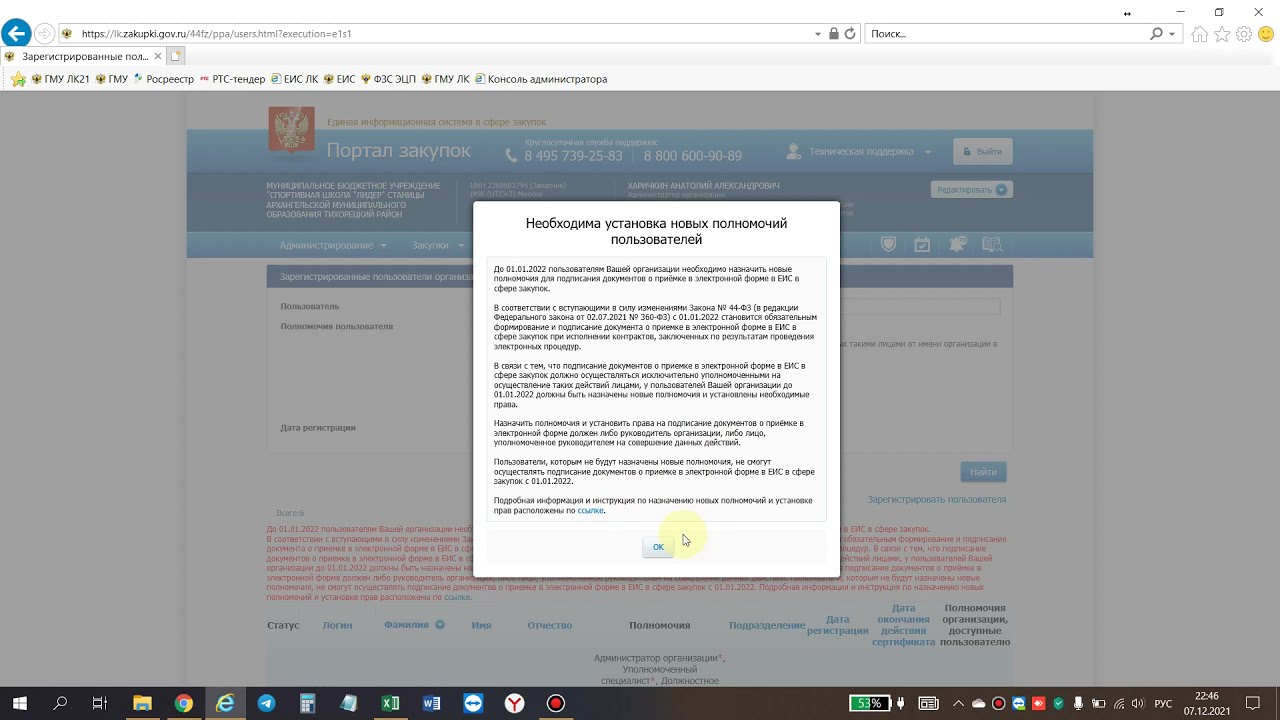The width and height of the screenshot is (1280, 720).
Task: Open the 'ГМУ ЛК21' bookmark
Action: click(x=61, y=79)
